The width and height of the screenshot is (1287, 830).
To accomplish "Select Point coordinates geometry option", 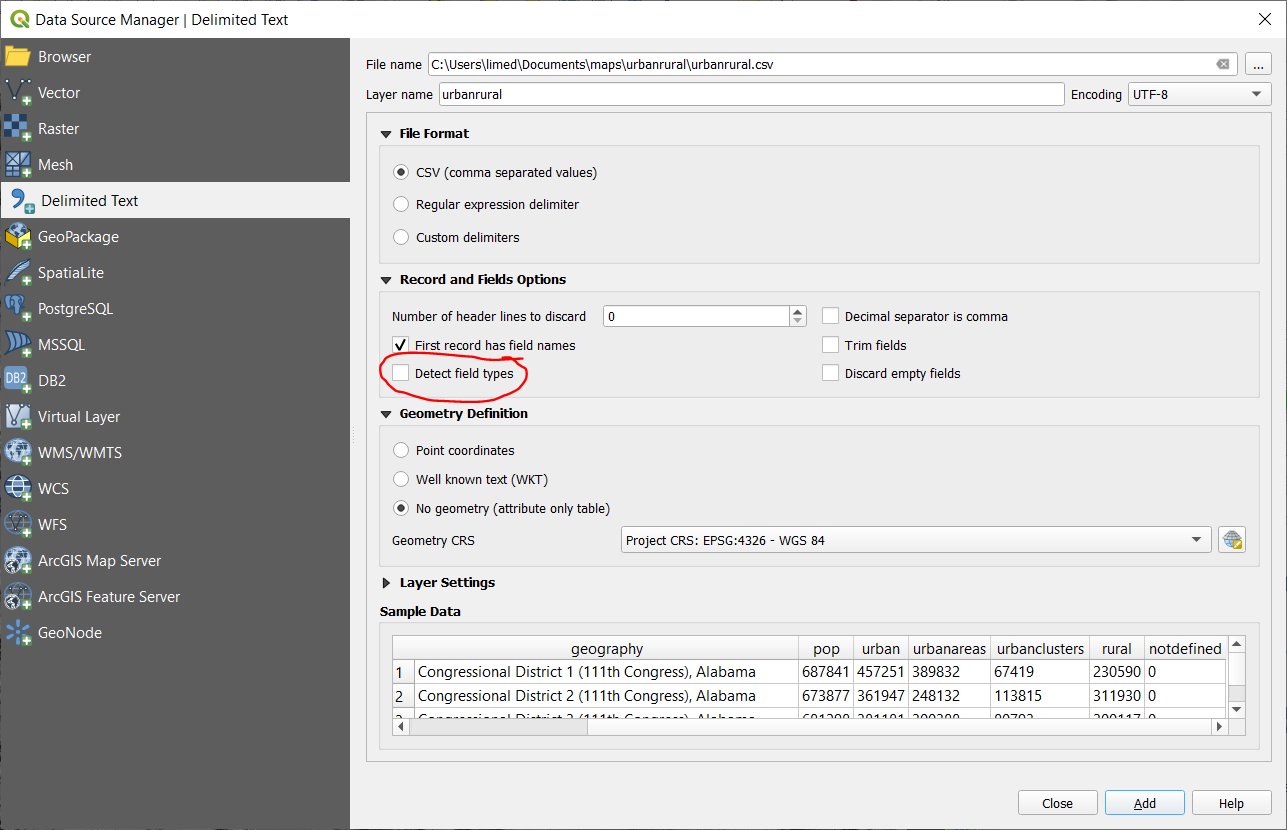I will pos(401,450).
